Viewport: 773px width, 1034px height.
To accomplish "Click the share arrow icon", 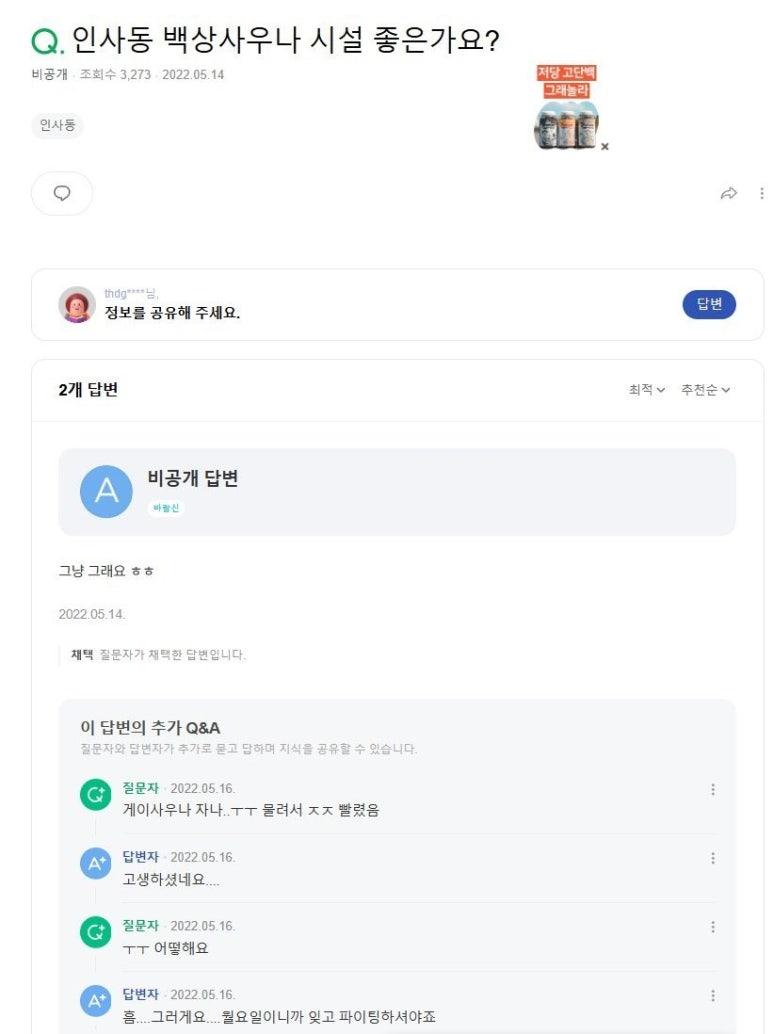I will 729,193.
